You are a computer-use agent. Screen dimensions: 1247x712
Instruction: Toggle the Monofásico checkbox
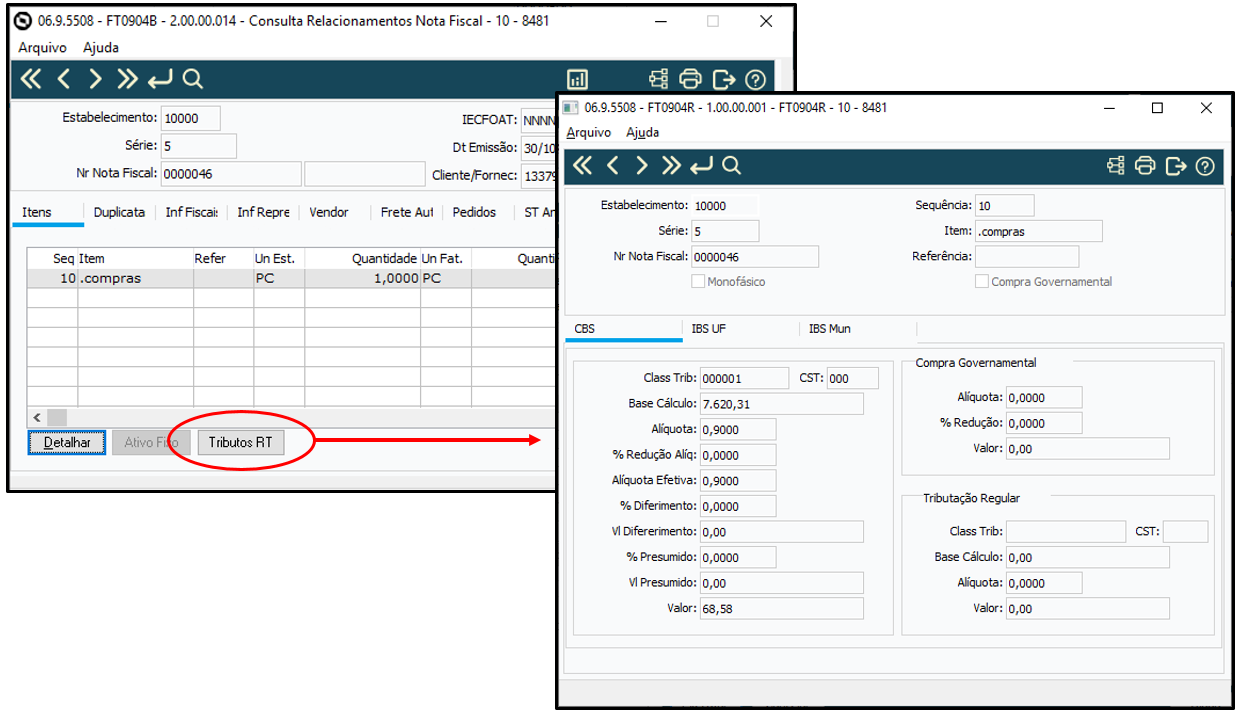click(698, 282)
